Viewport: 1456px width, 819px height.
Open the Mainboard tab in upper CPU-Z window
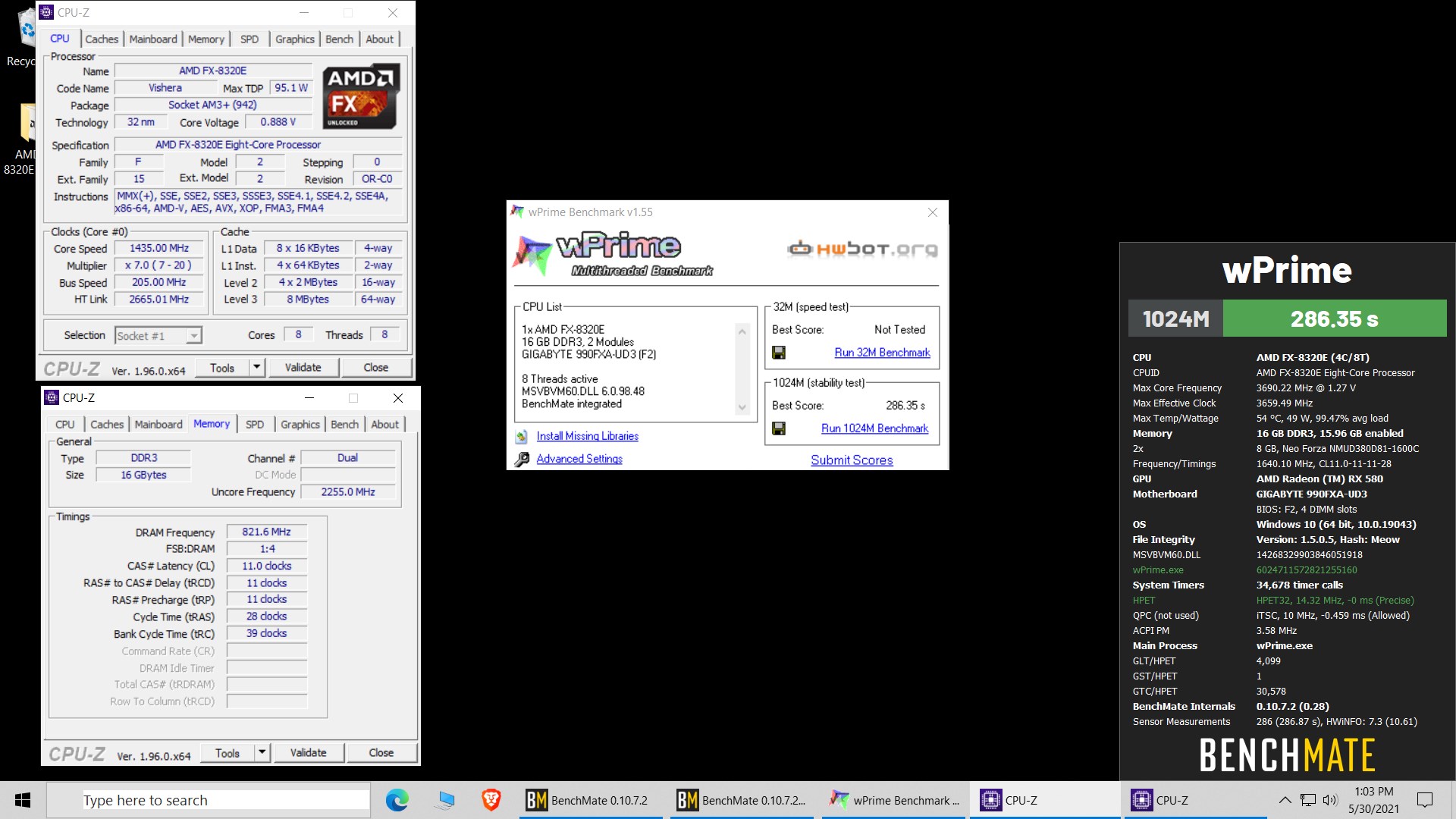[153, 39]
